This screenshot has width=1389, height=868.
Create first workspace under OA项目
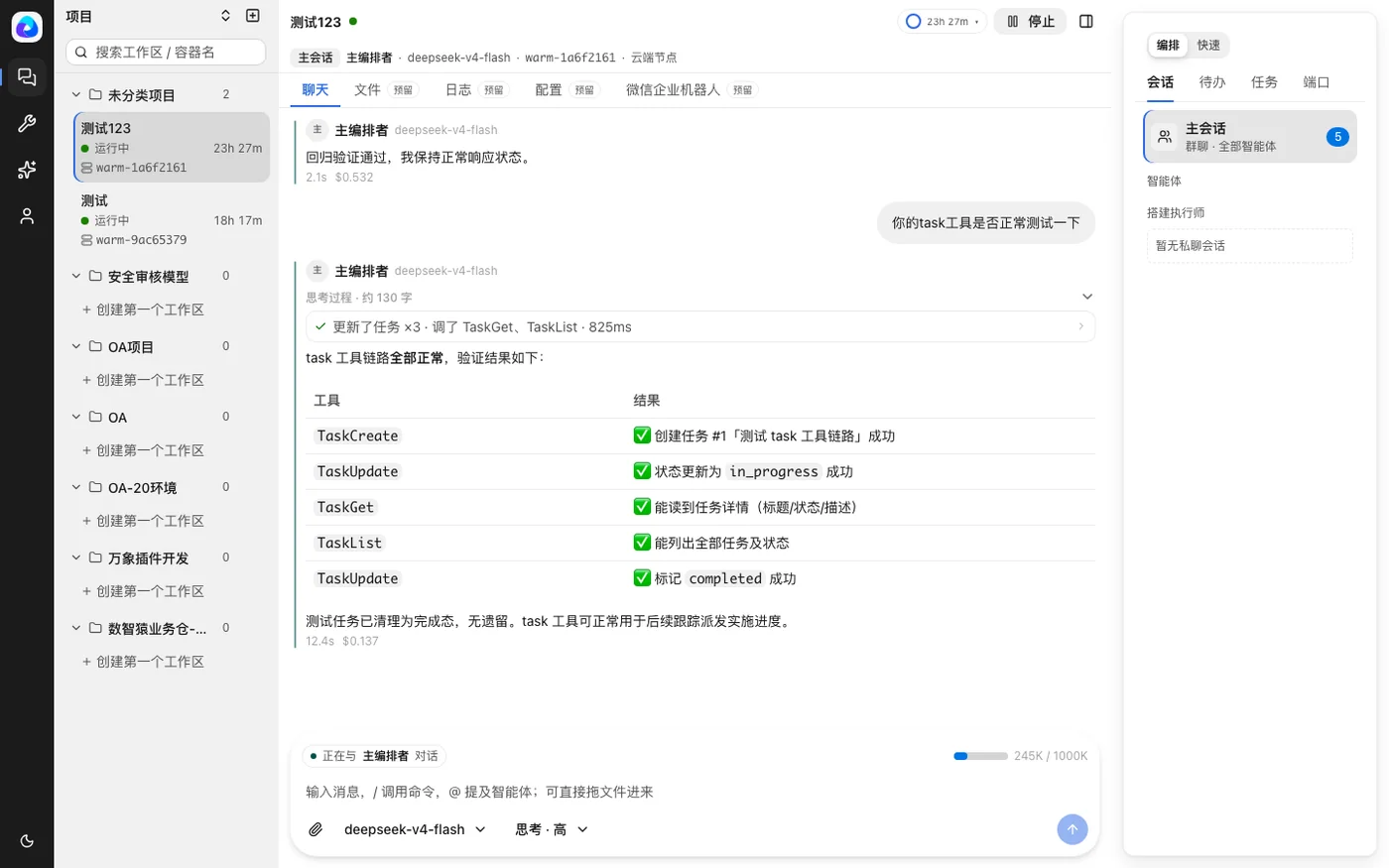click(x=143, y=380)
